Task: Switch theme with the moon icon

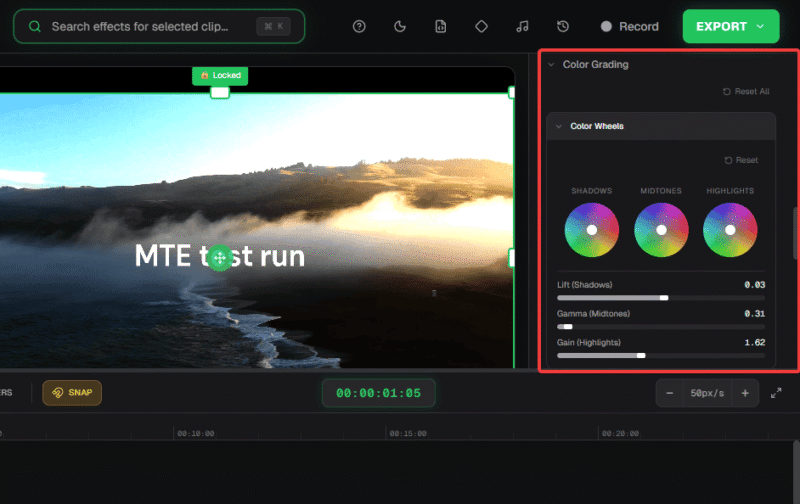Action: click(400, 27)
